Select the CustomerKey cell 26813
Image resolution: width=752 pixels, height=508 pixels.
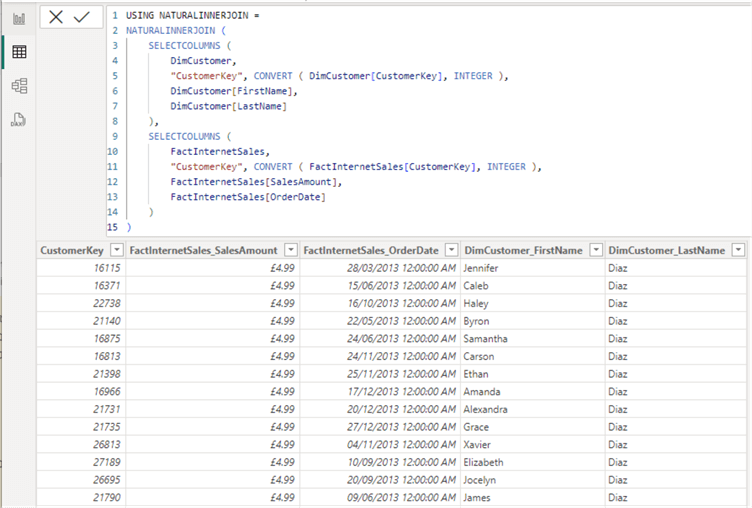pos(81,445)
